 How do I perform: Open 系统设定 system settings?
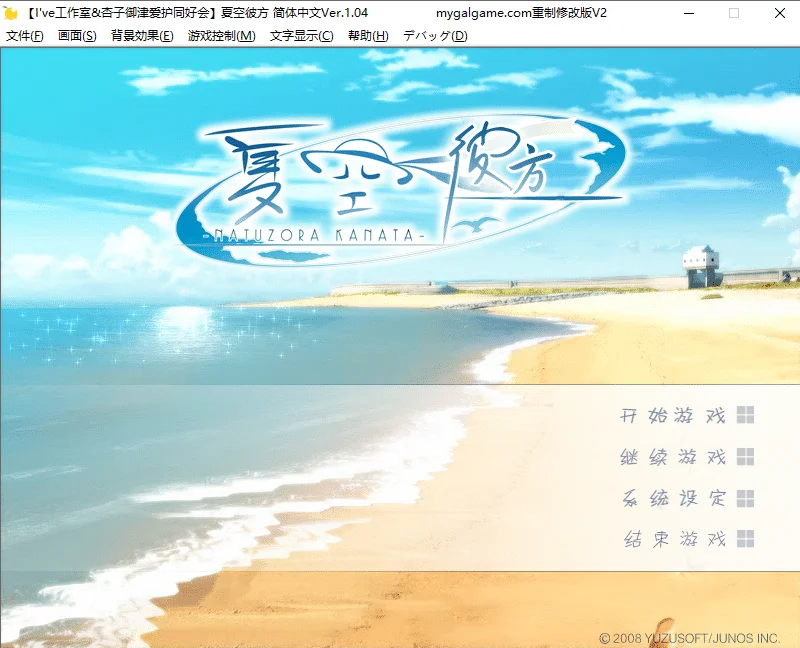tap(673, 498)
